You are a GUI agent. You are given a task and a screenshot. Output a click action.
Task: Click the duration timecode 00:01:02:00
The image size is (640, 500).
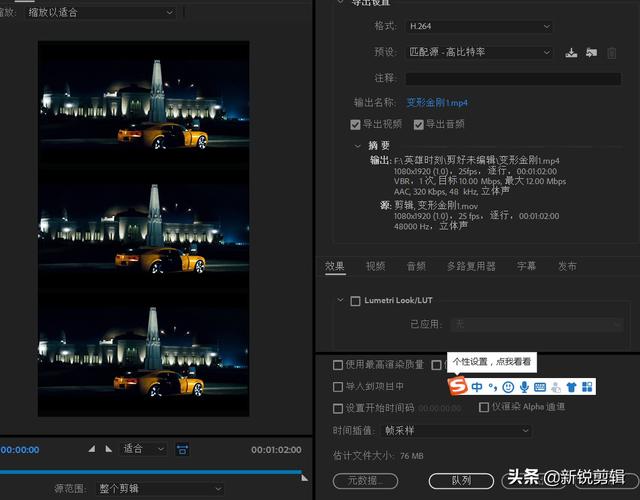276,450
